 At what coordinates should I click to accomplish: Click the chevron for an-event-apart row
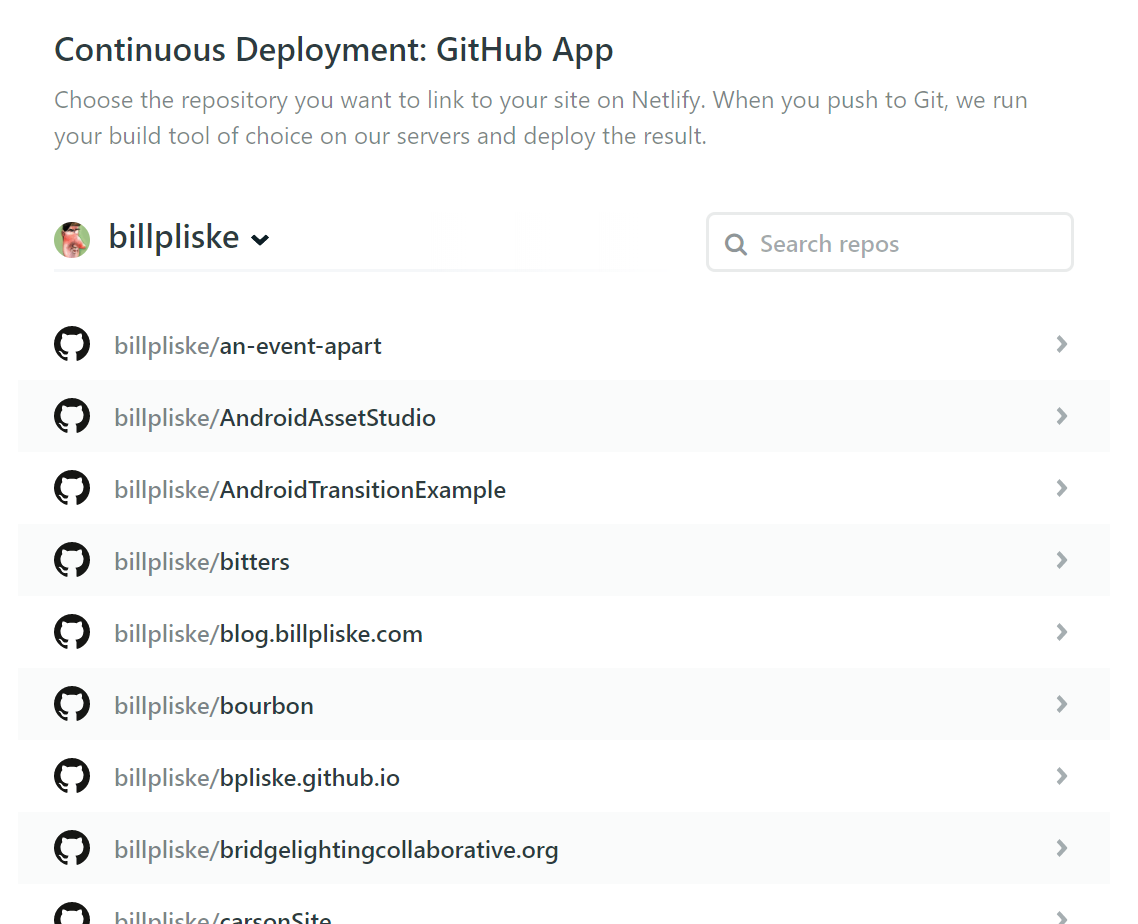[1062, 344]
